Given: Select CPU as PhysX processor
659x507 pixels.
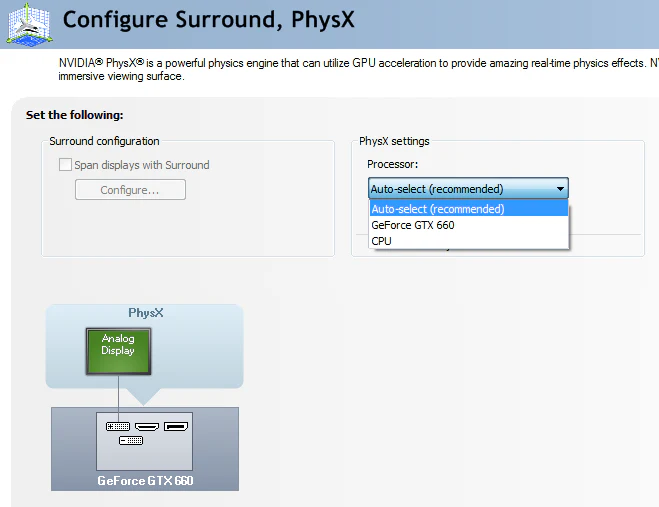Looking at the screenshot, I should pyautogui.click(x=469, y=241).
